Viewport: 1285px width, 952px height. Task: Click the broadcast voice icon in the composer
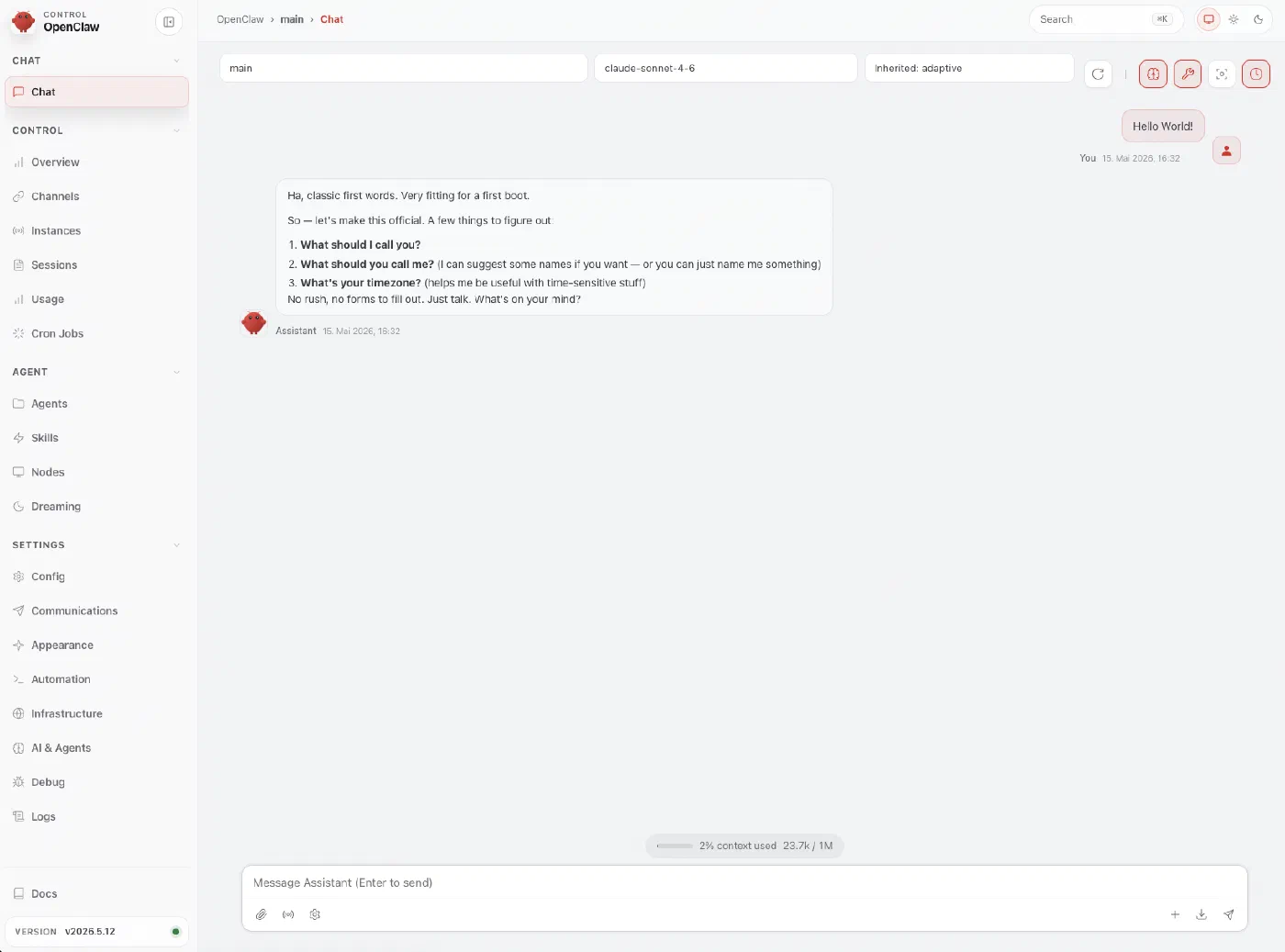(x=288, y=914)
